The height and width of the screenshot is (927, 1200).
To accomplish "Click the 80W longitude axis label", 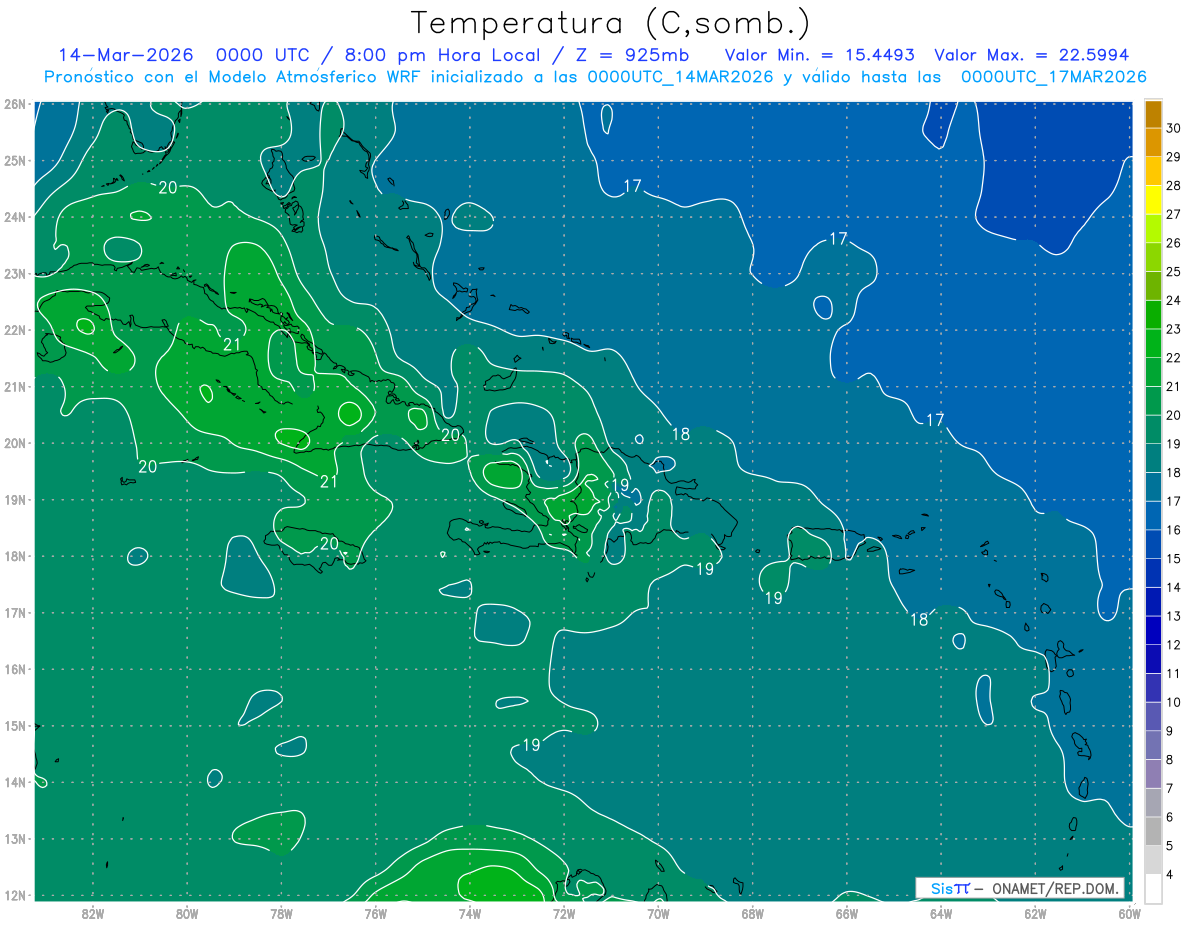I will click(187, 913).
